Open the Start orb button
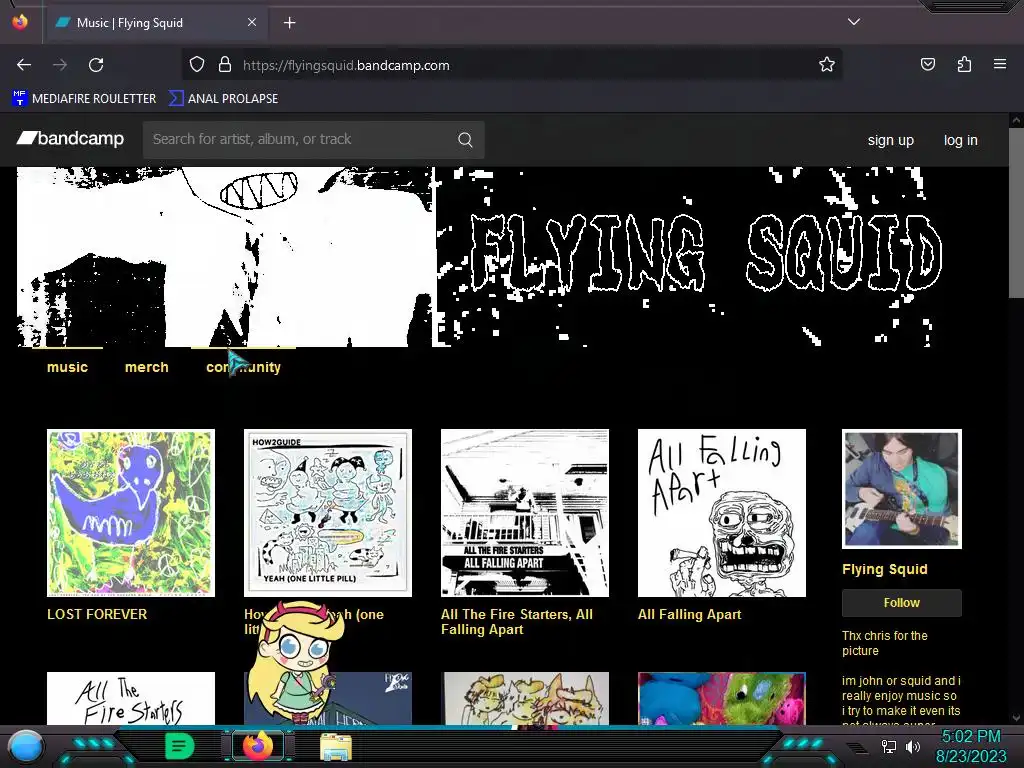This screenshot has width=1024, height=768. (x=26, y=746)
